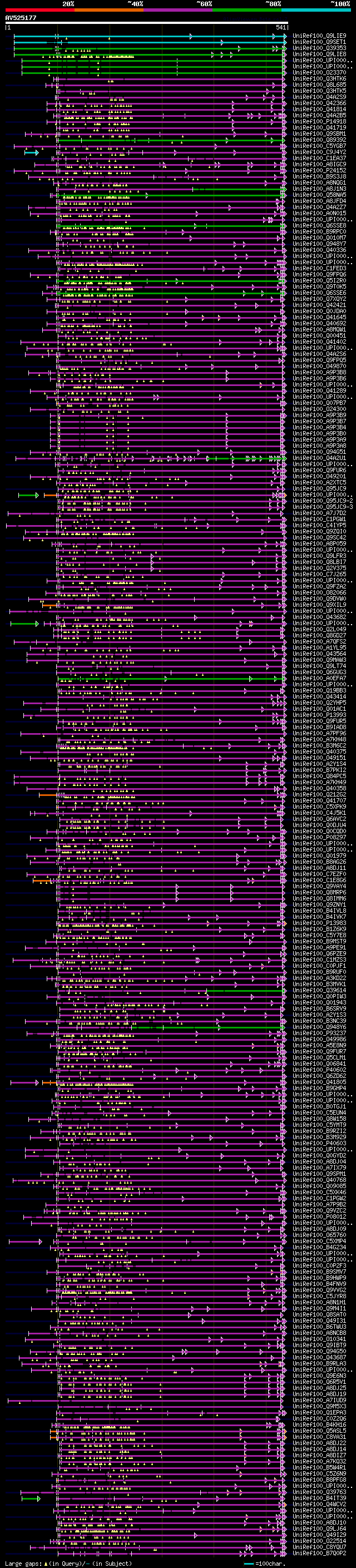The image size is (356, 1568).
Task: Open hit UniRef100_Q9LIE9
Action: click(x=319, y=36)
